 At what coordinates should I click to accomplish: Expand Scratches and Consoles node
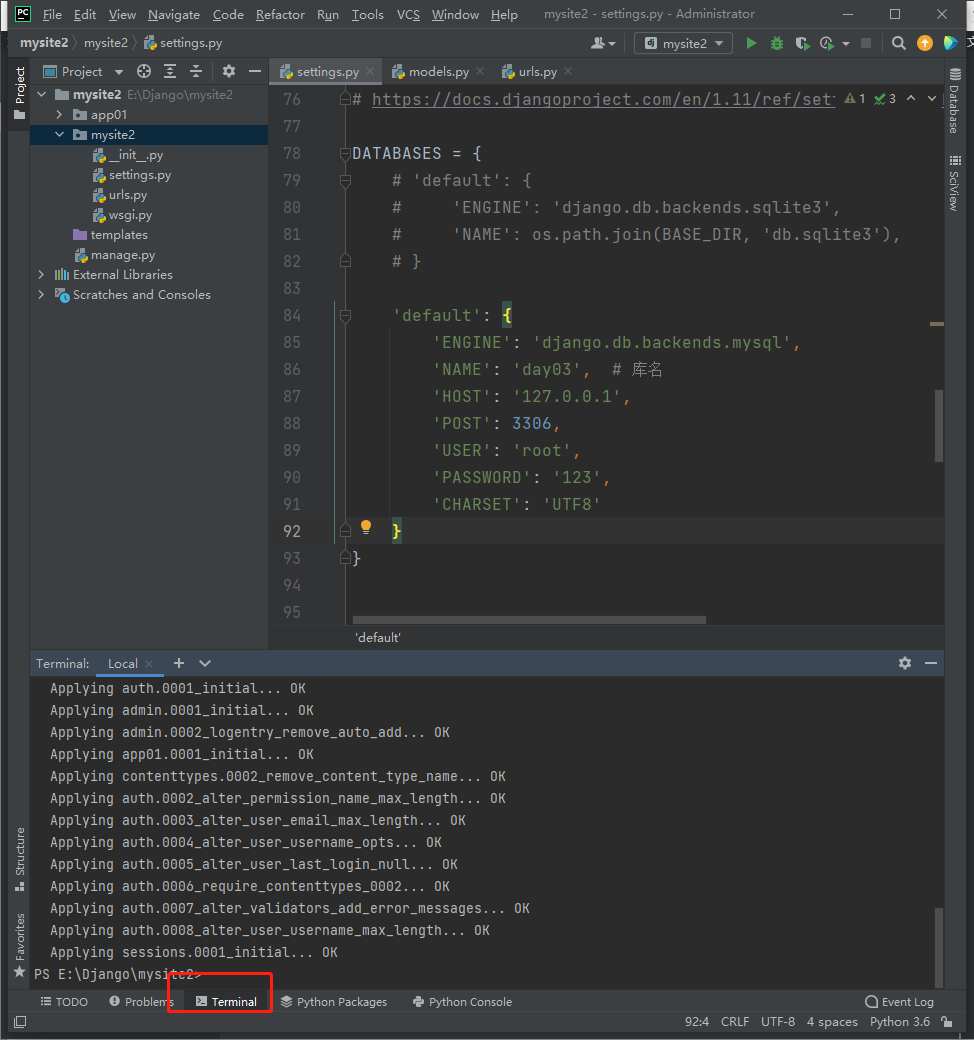[x=41, y=294]
